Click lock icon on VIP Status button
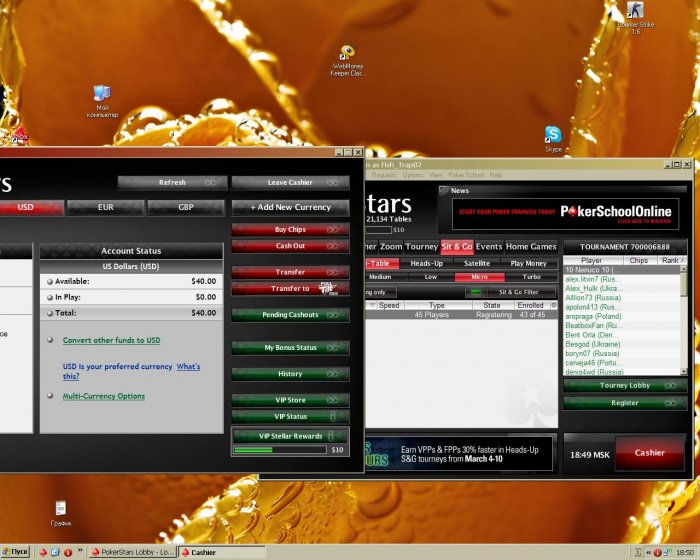 pos(333,417)
